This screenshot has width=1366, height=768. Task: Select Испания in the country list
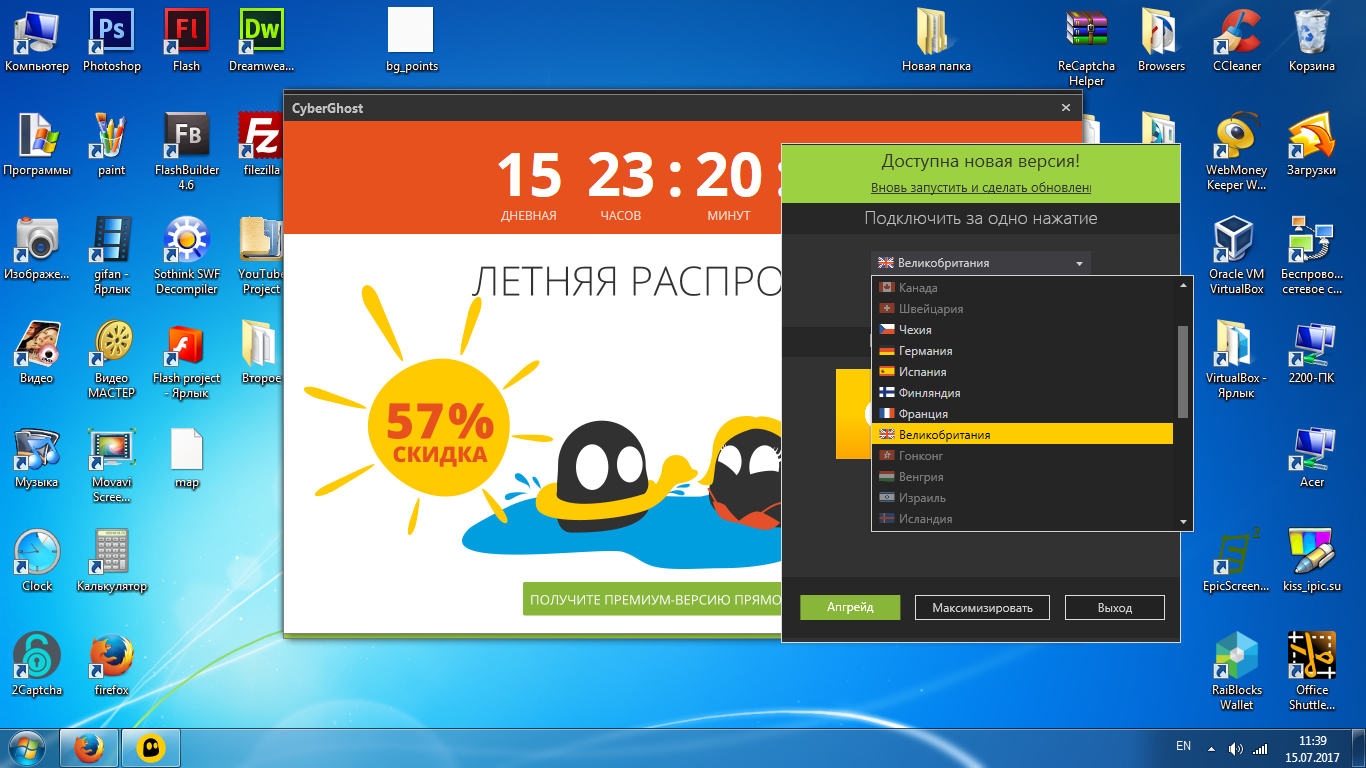pos(1022,372)
